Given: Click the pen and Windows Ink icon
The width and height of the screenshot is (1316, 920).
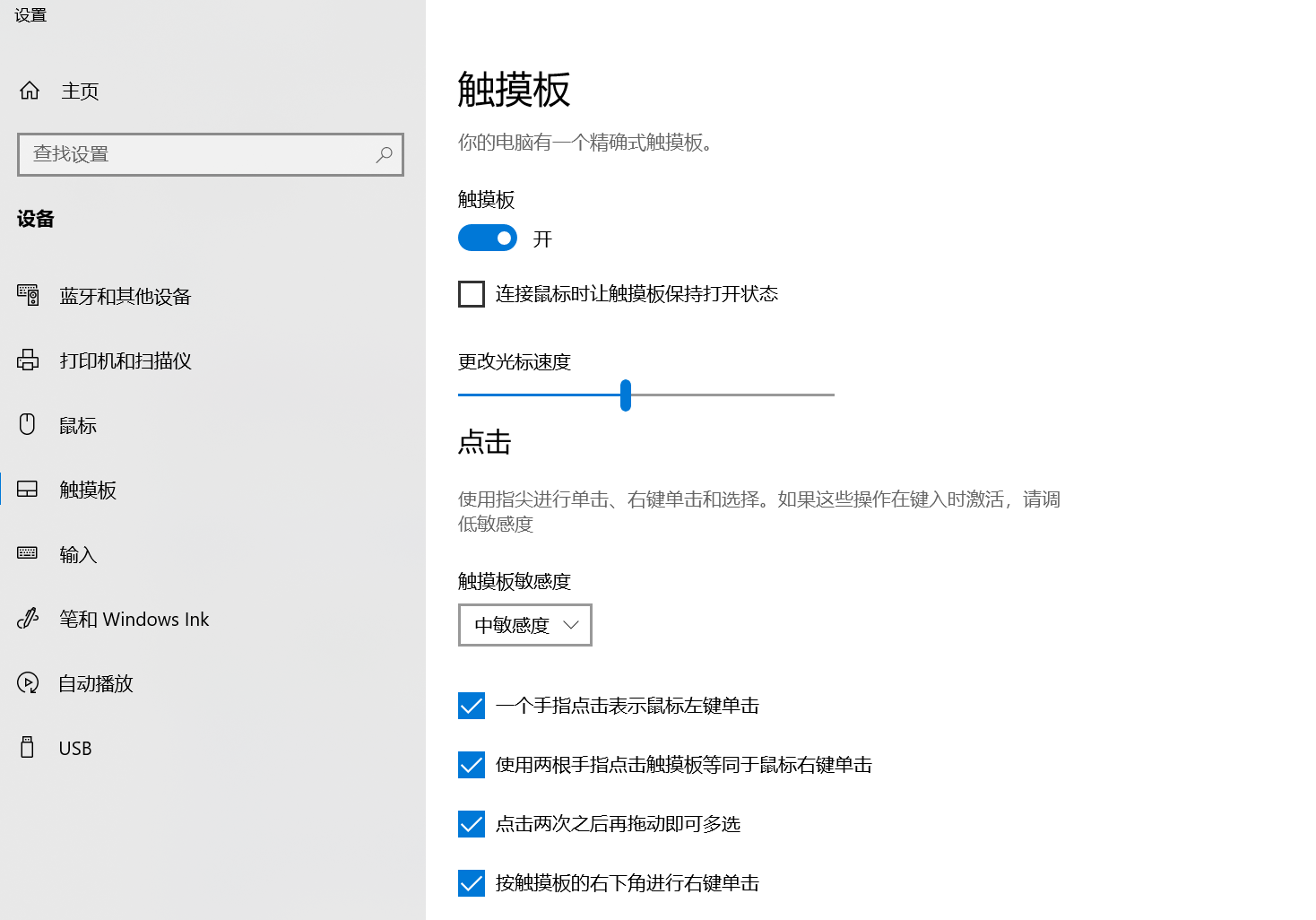Looking at the screenshot, I should point(28,618).
